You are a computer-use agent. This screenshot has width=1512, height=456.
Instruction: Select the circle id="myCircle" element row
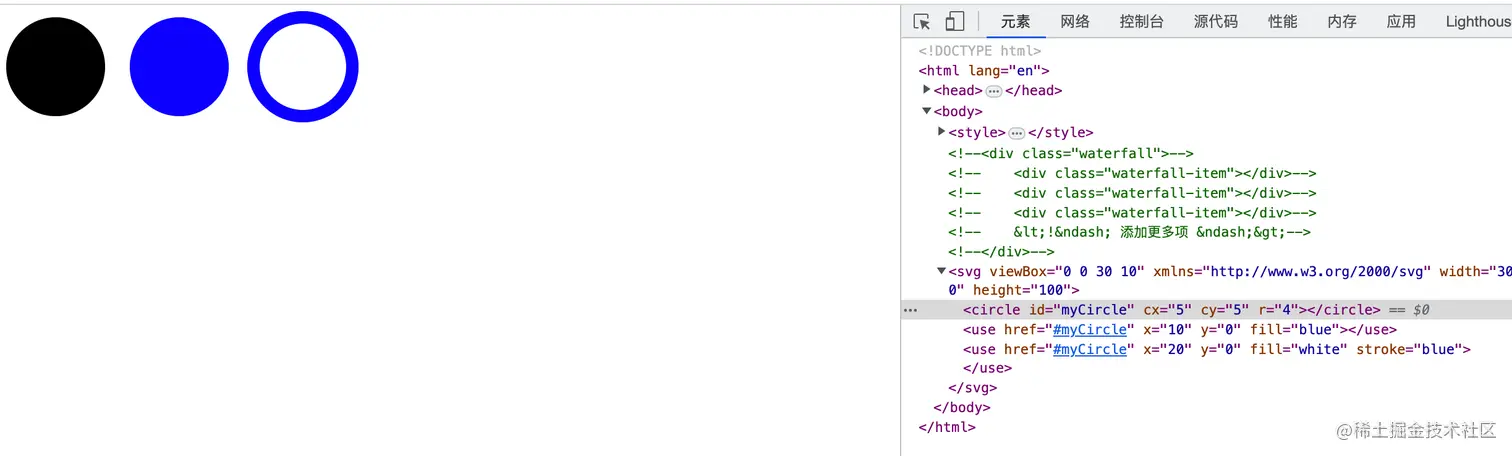coord(1206,310)
